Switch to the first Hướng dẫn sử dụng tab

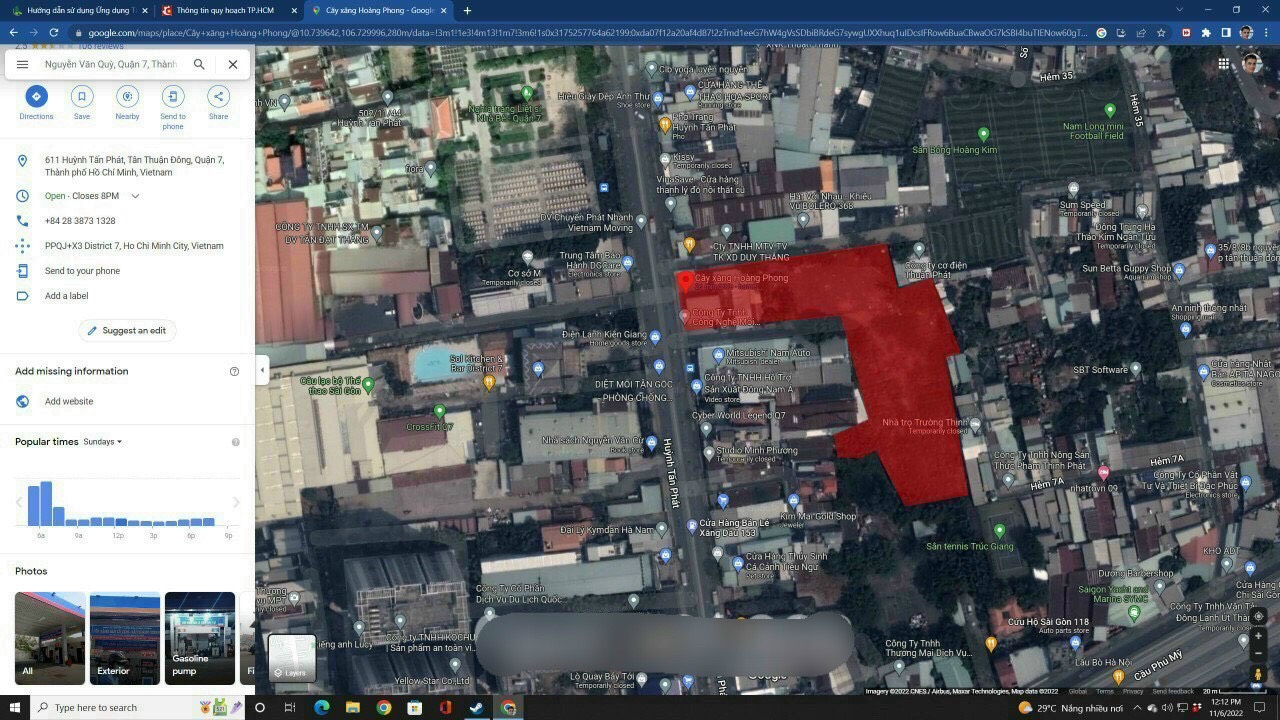75,10
